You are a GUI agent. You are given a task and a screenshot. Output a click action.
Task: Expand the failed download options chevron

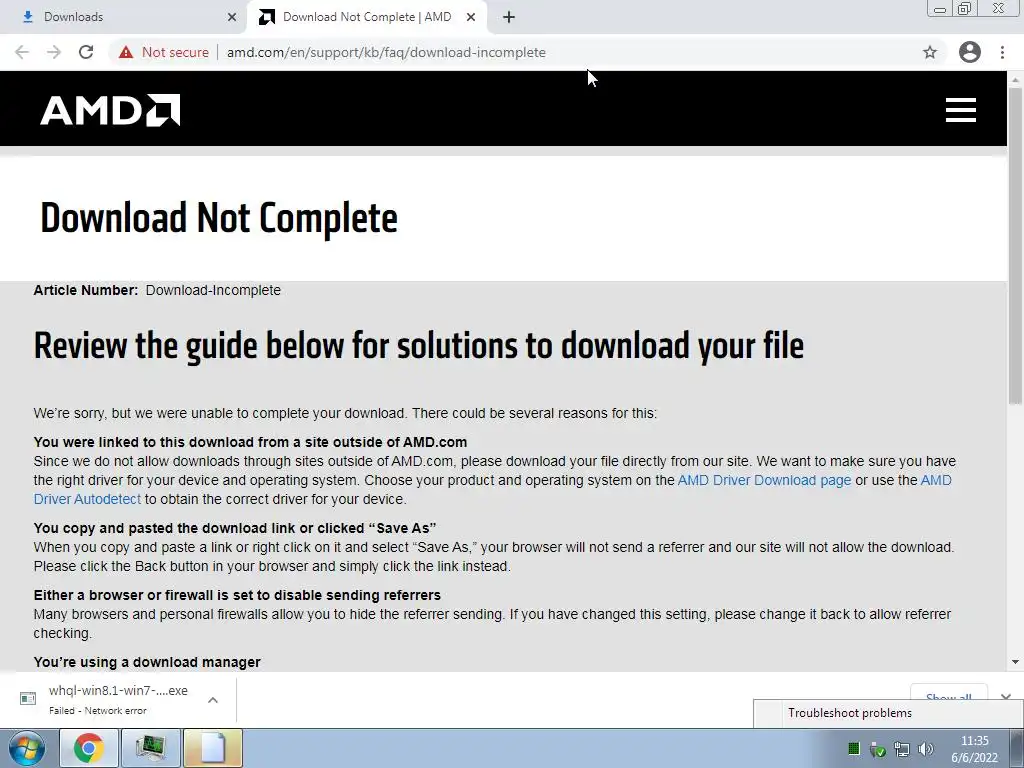click(x=212, y=700)
